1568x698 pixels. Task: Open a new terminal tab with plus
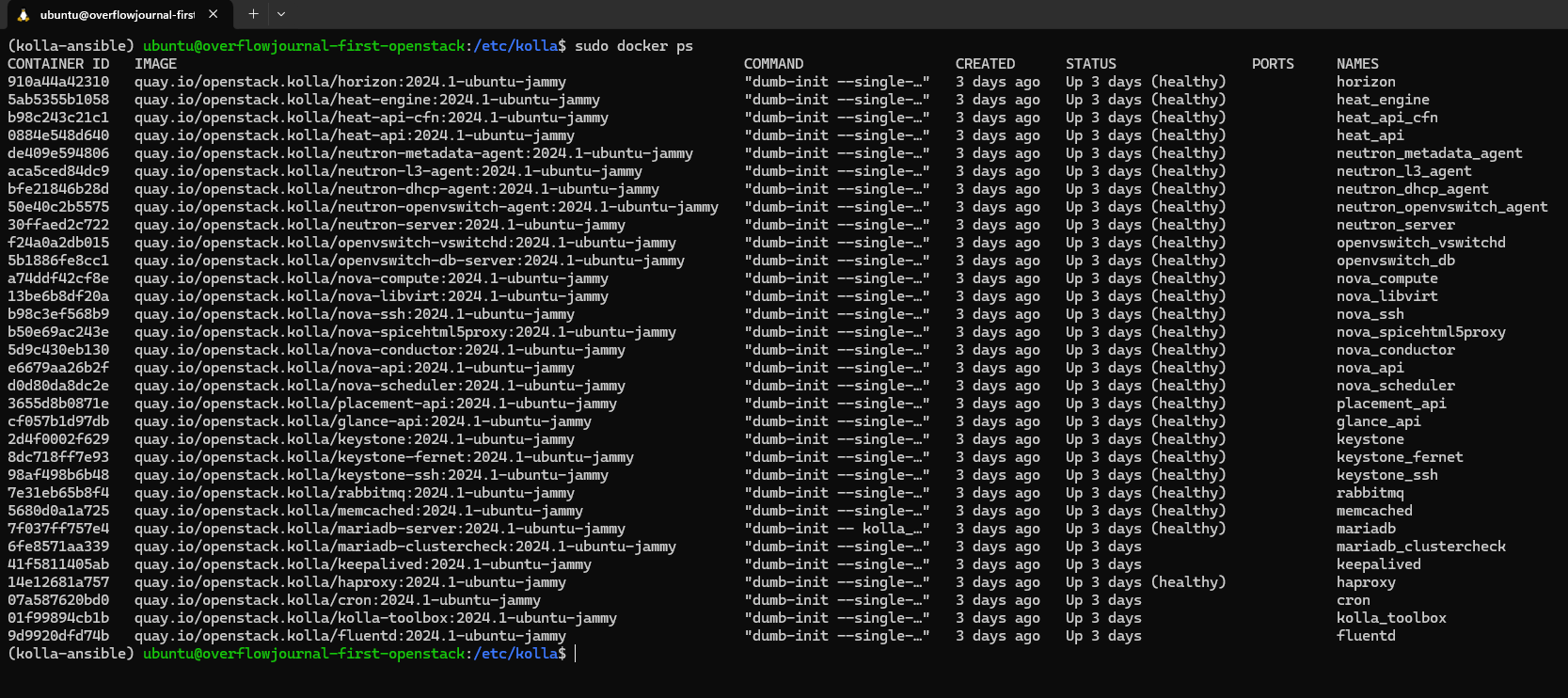tap(253, 14)
